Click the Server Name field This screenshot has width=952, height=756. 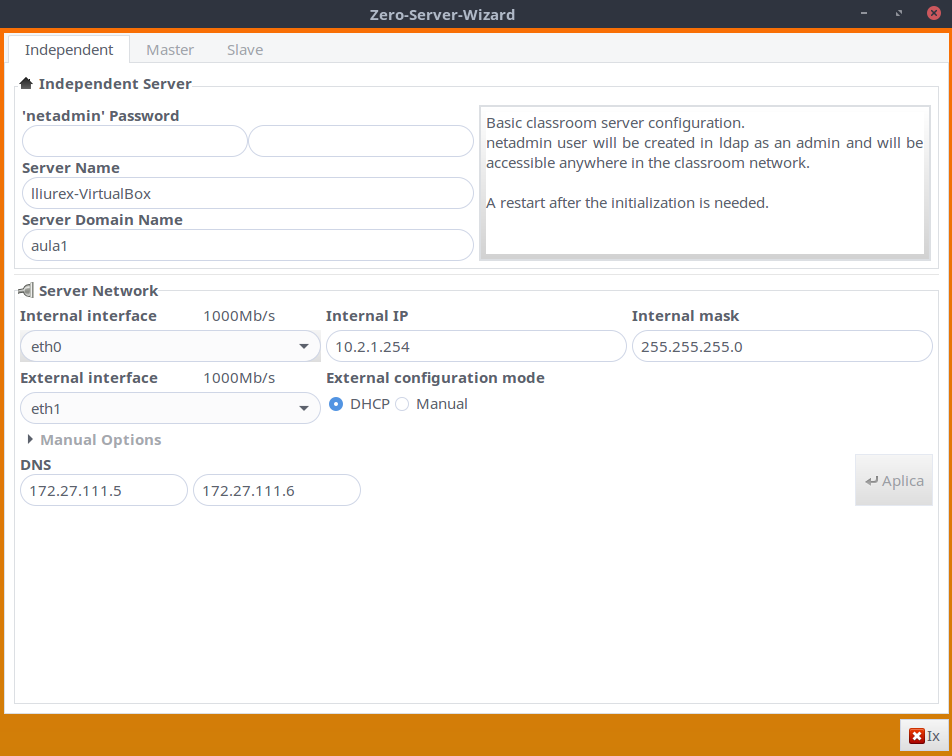pos(246,193)
